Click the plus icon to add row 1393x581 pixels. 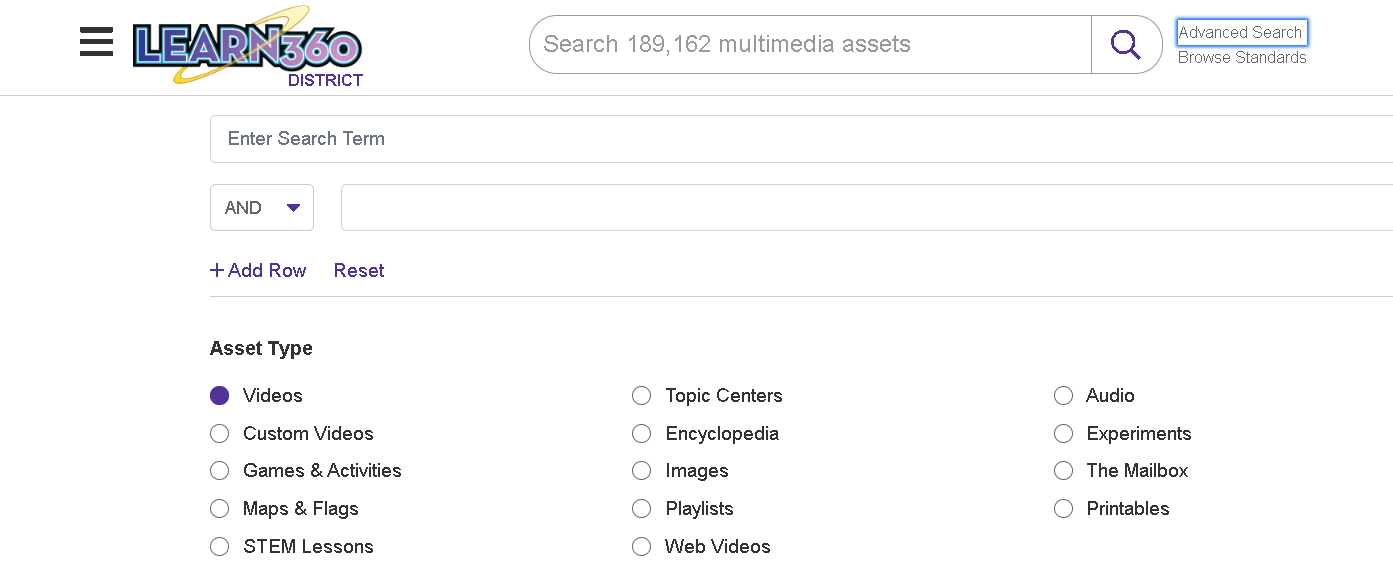coord(217,270)
